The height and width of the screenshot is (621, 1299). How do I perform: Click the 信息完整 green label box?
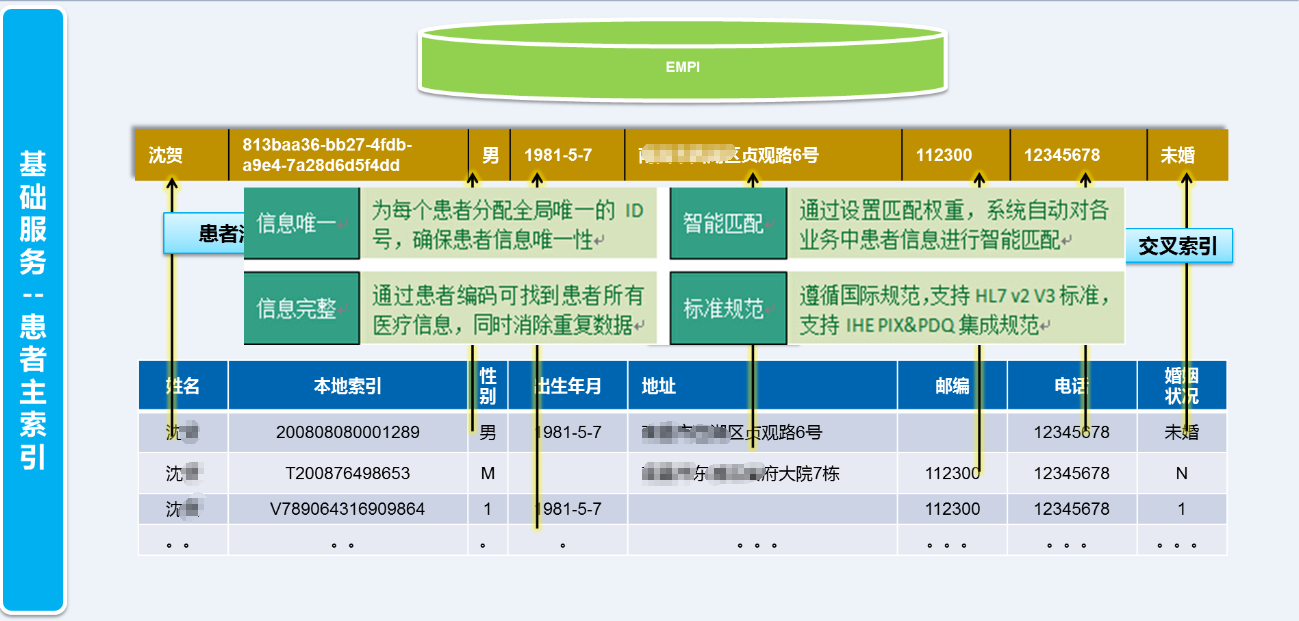[301, 308]
